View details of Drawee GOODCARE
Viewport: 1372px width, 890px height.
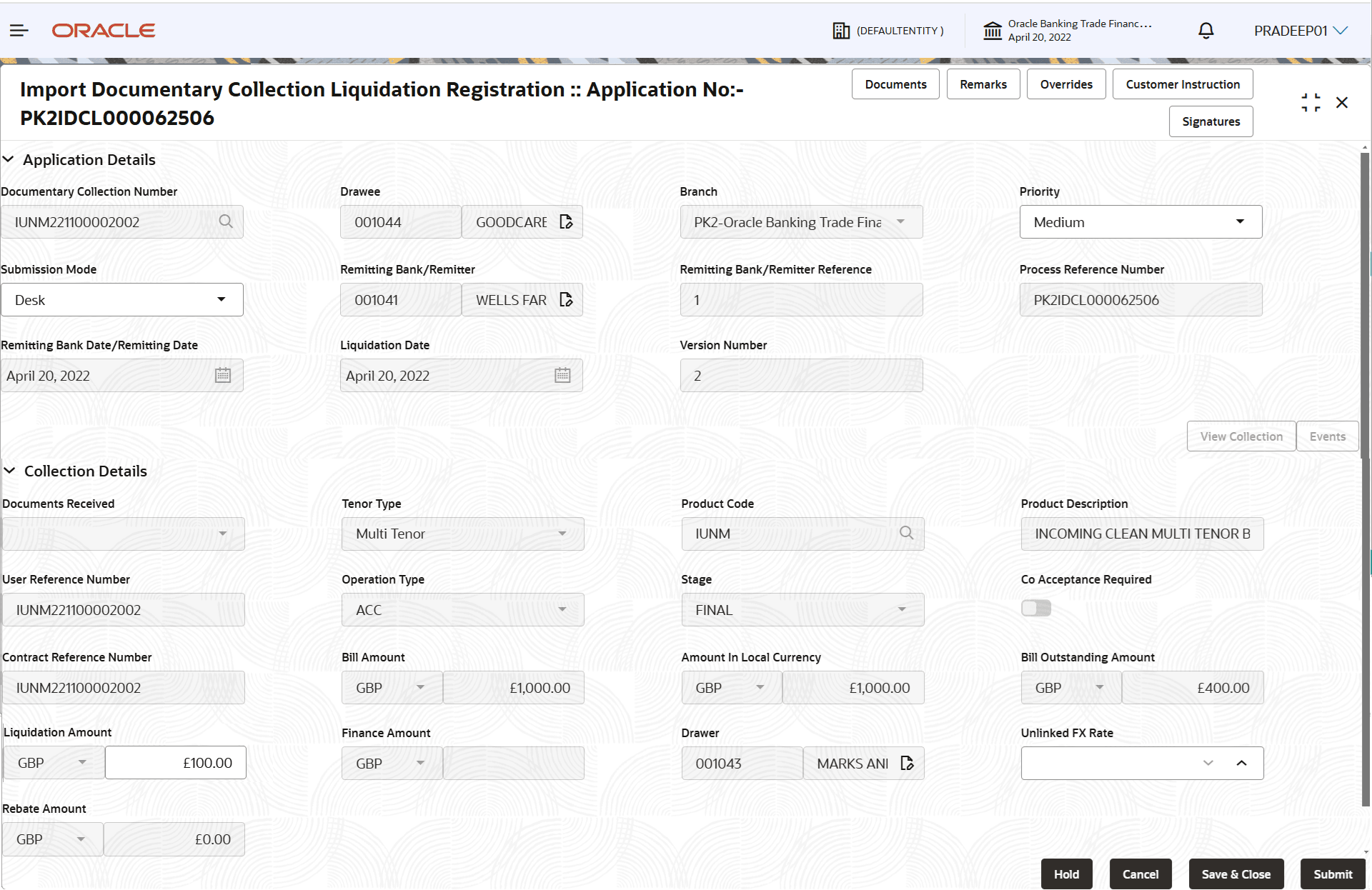(x=567, y=221)
